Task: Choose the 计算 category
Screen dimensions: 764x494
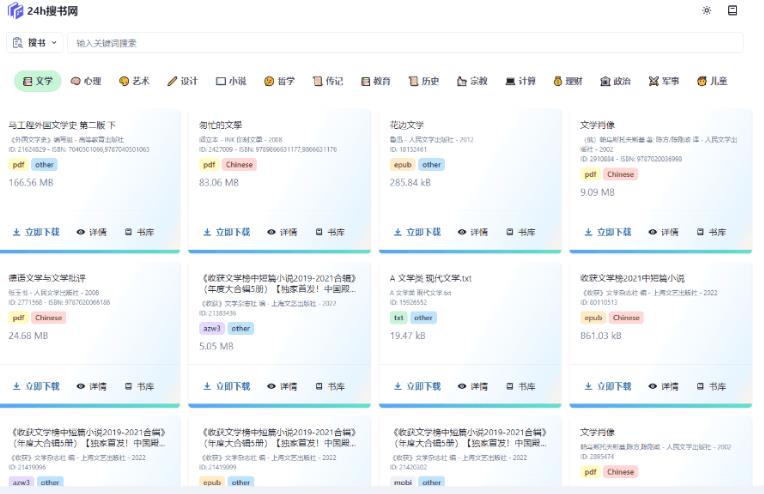Action: click(520, 81)
